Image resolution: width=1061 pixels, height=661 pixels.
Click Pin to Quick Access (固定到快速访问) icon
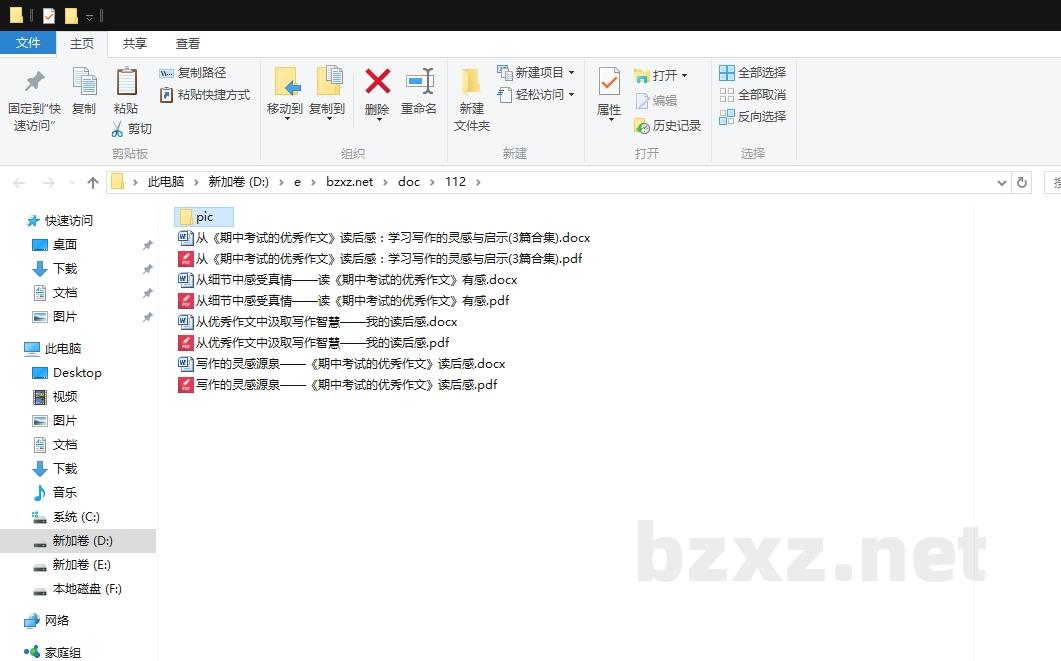pos(35,82)
